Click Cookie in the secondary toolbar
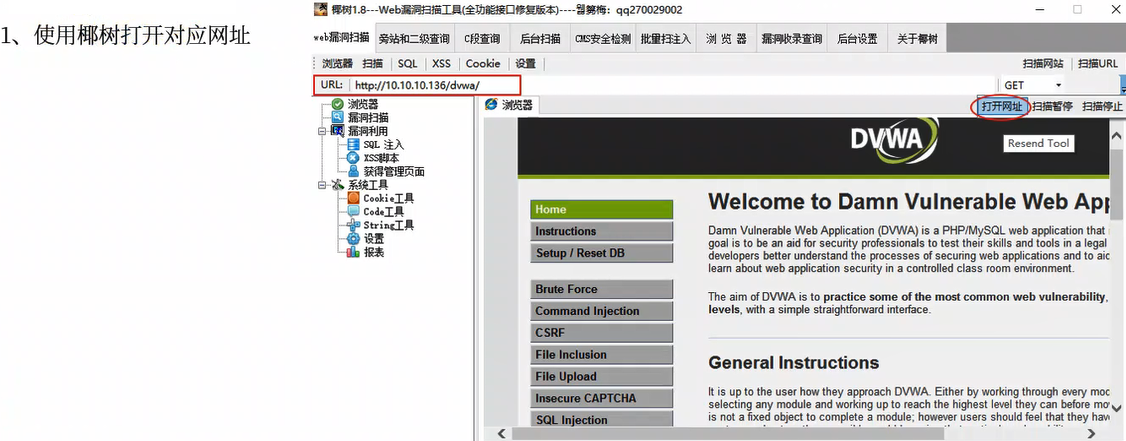This screenshot has height=441, width=1126. (x=483, y=63)
